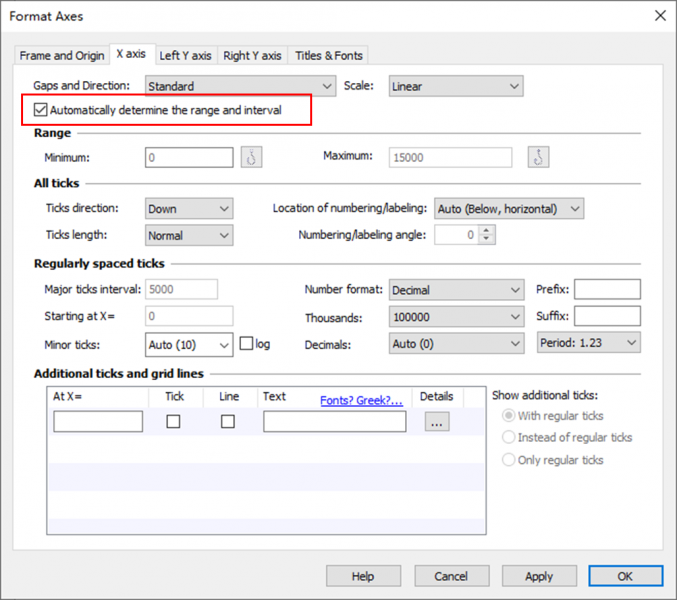Click the Apply button

539,576
